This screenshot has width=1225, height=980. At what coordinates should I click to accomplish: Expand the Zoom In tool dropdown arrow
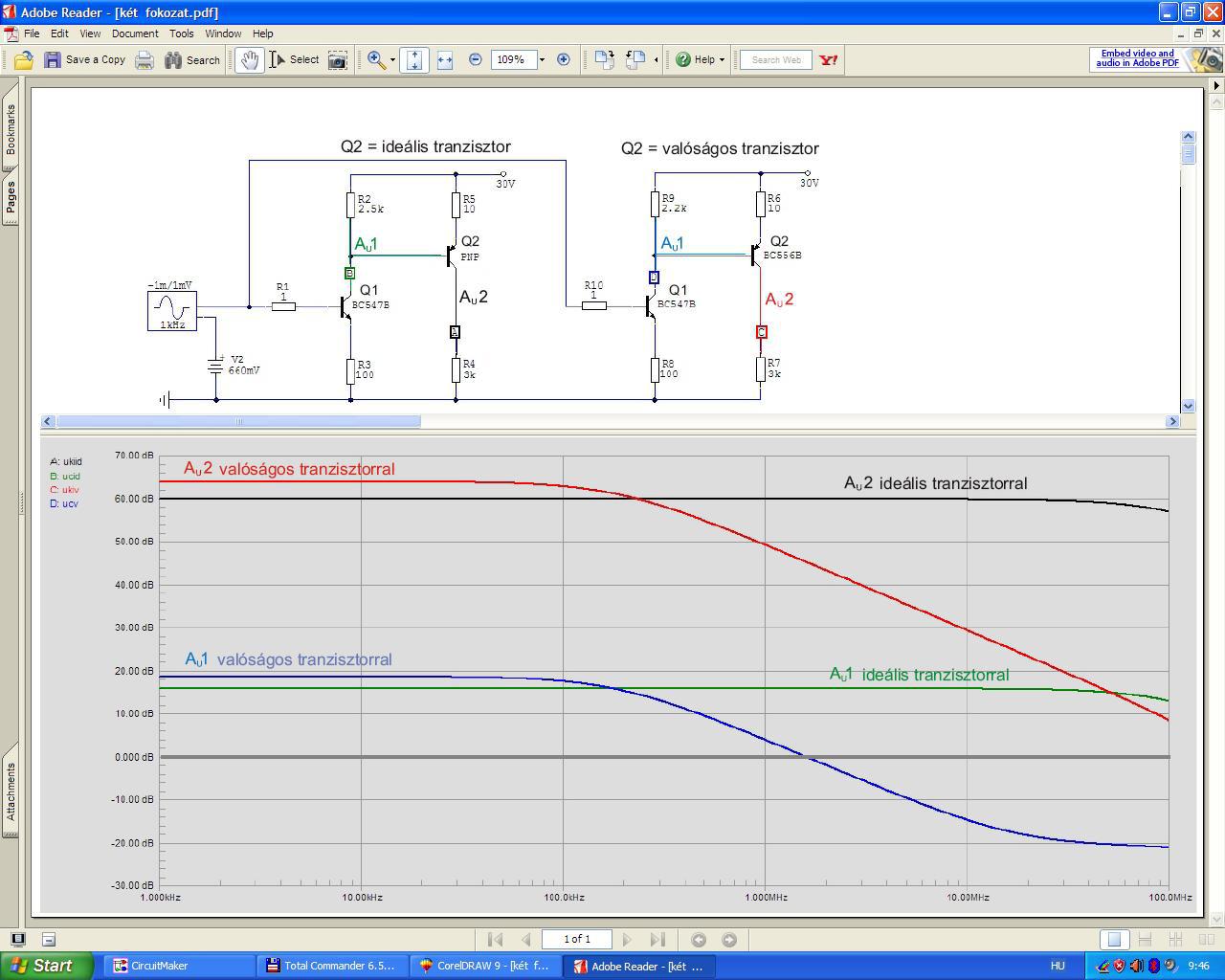click(x=392, y=60)
